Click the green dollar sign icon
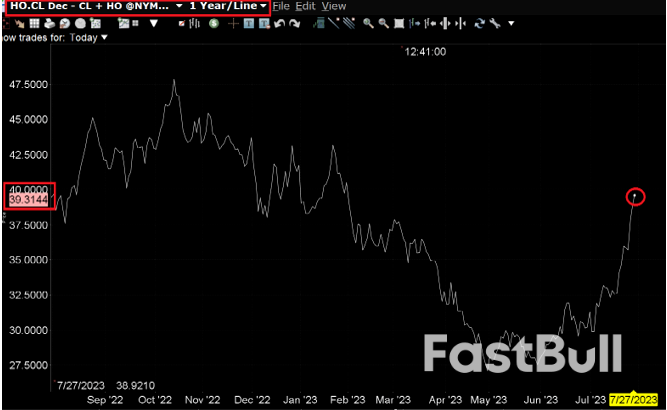This screenshot has width=667, height=410. (x=213, y=23)
